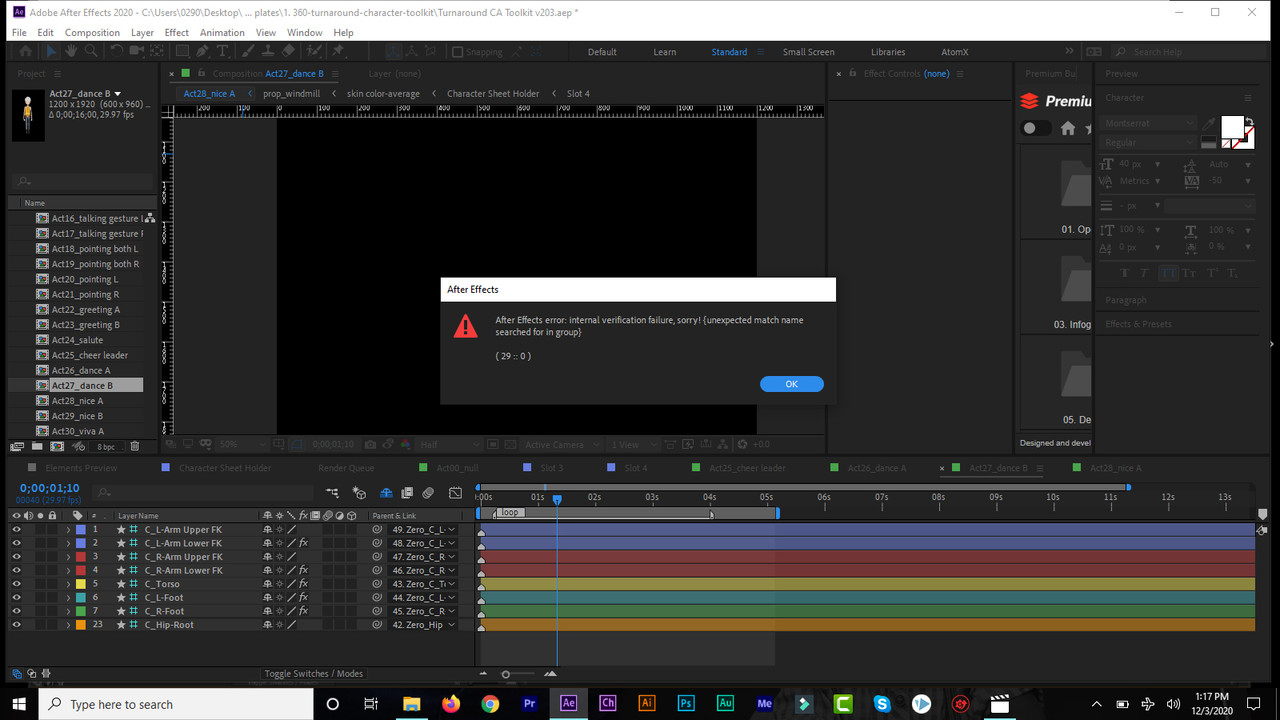Switch to the Act26_dance A timeline tab
Viewport: 1280px width, 720px height.
pos(877,468)
